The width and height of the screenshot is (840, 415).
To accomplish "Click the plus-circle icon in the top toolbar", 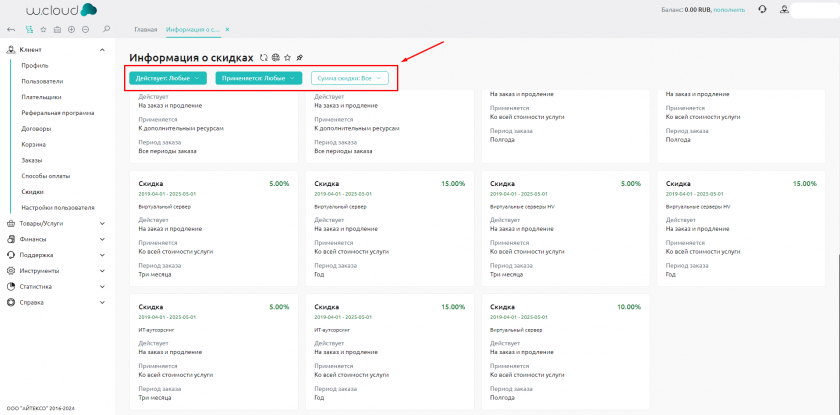I will (x=71, y=29).
